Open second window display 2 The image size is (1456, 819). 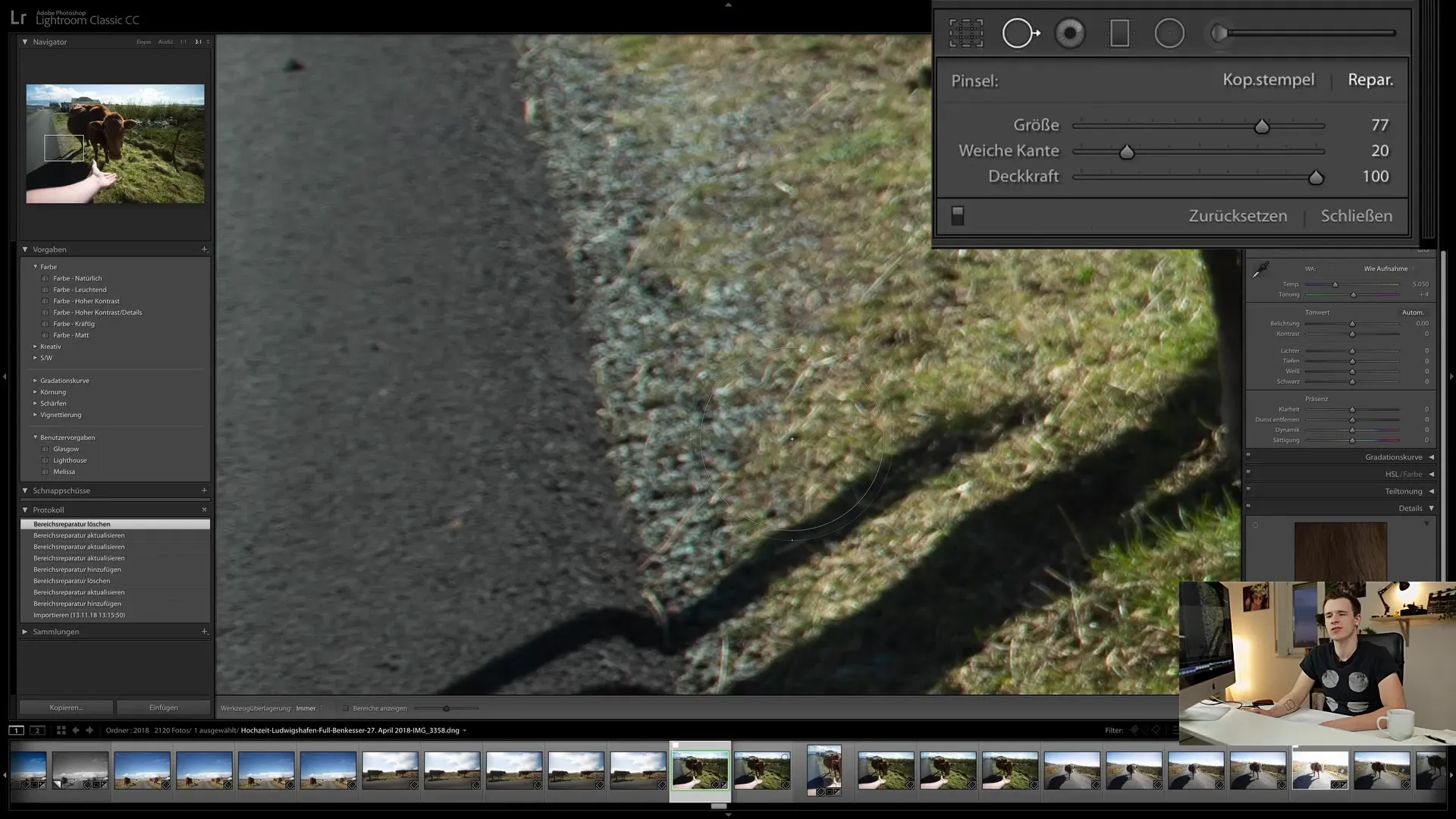click(x=37, y=730)
